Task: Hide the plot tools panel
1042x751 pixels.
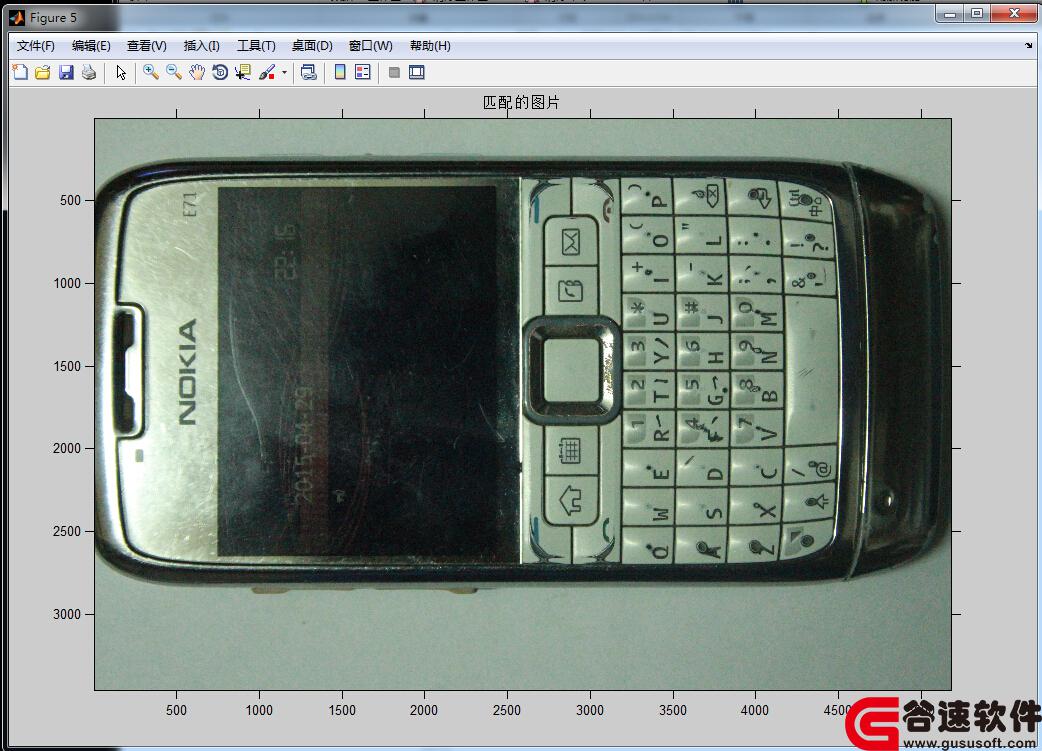Action: point(394,72)
